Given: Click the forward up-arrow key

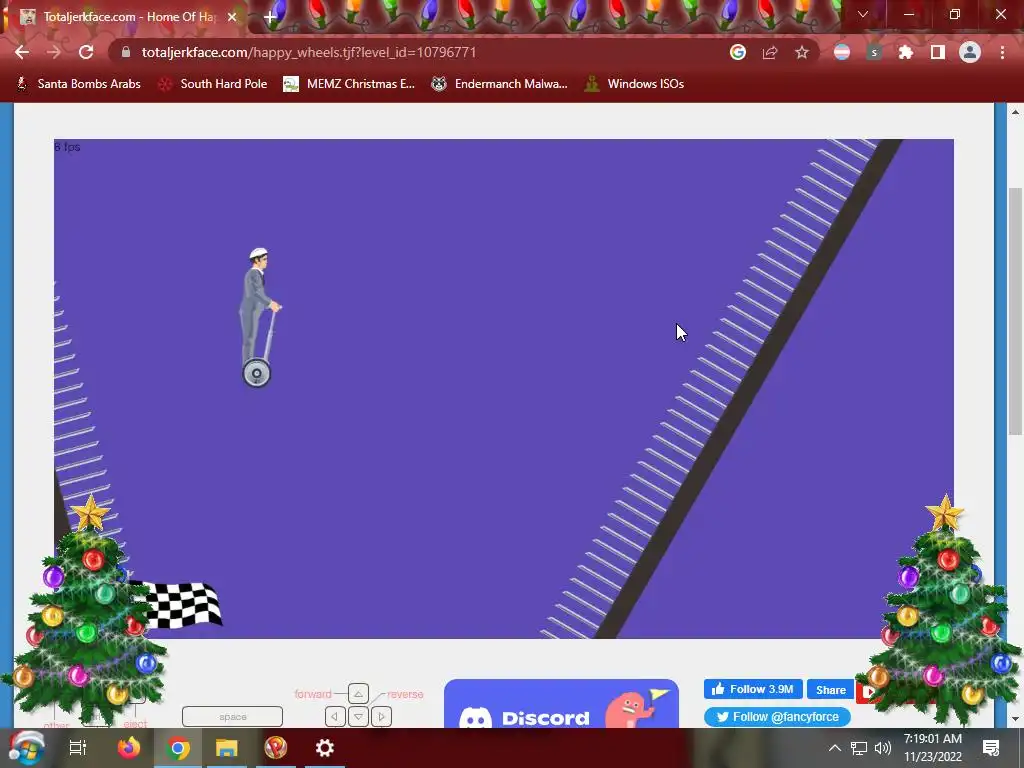Looking at the screenshot, I should [x=358, y=694].
